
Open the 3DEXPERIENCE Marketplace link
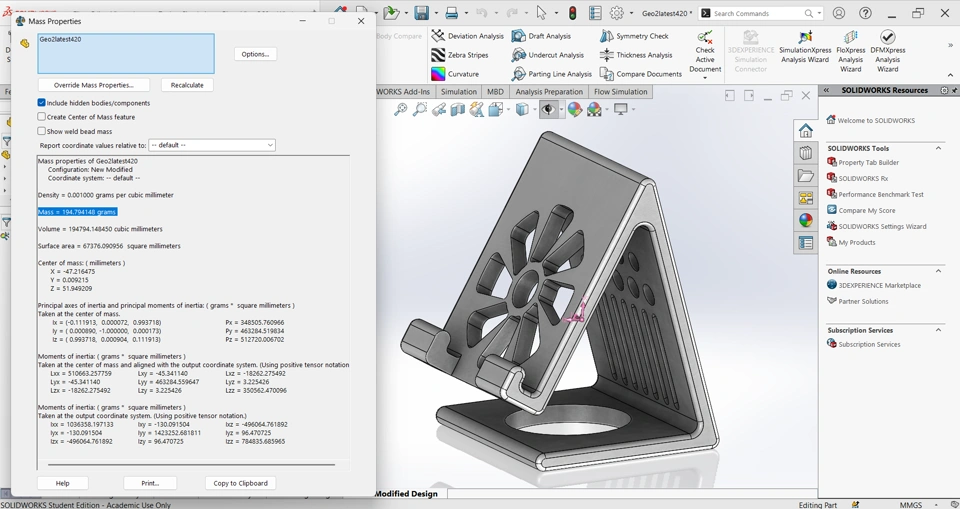coord(879,285)
